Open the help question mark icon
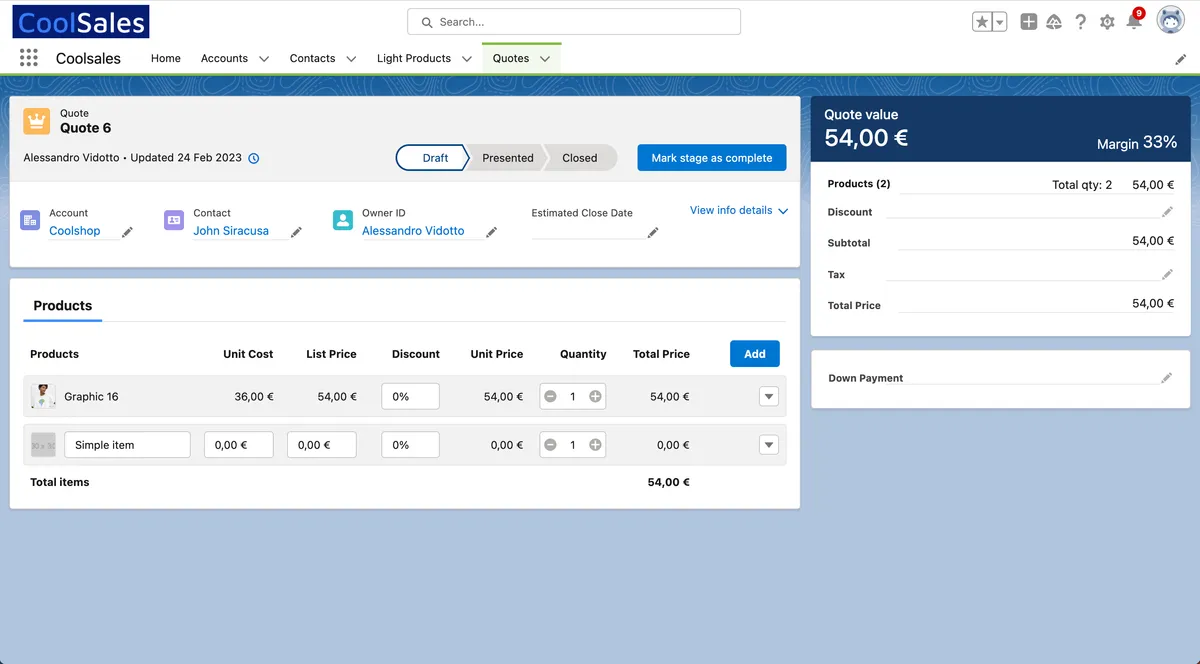Image resolution: width=1200 pixels, height=664 pixels. pyautogui.click(x=1080, y=22)
